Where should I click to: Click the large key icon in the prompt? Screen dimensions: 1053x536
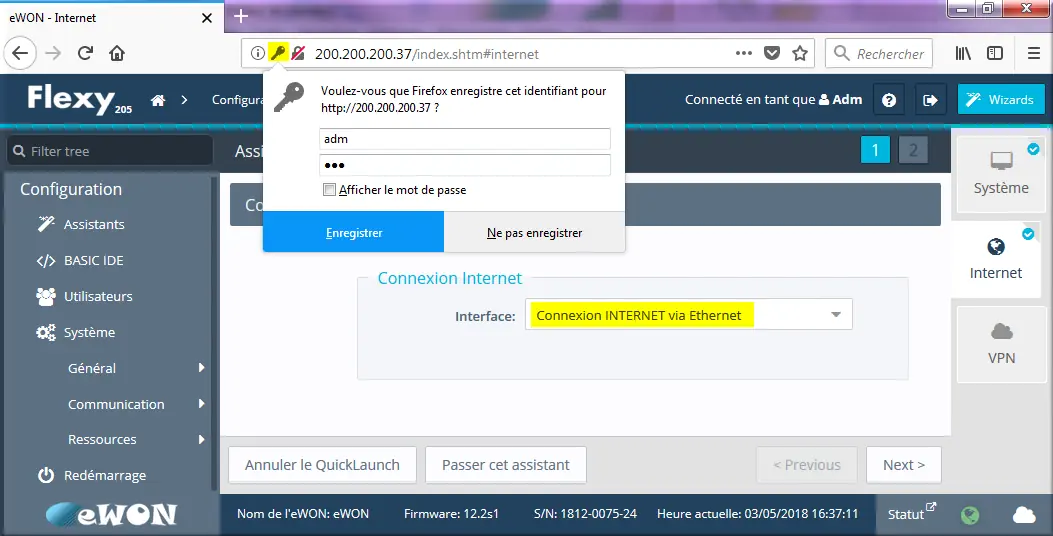click(289, 98)
